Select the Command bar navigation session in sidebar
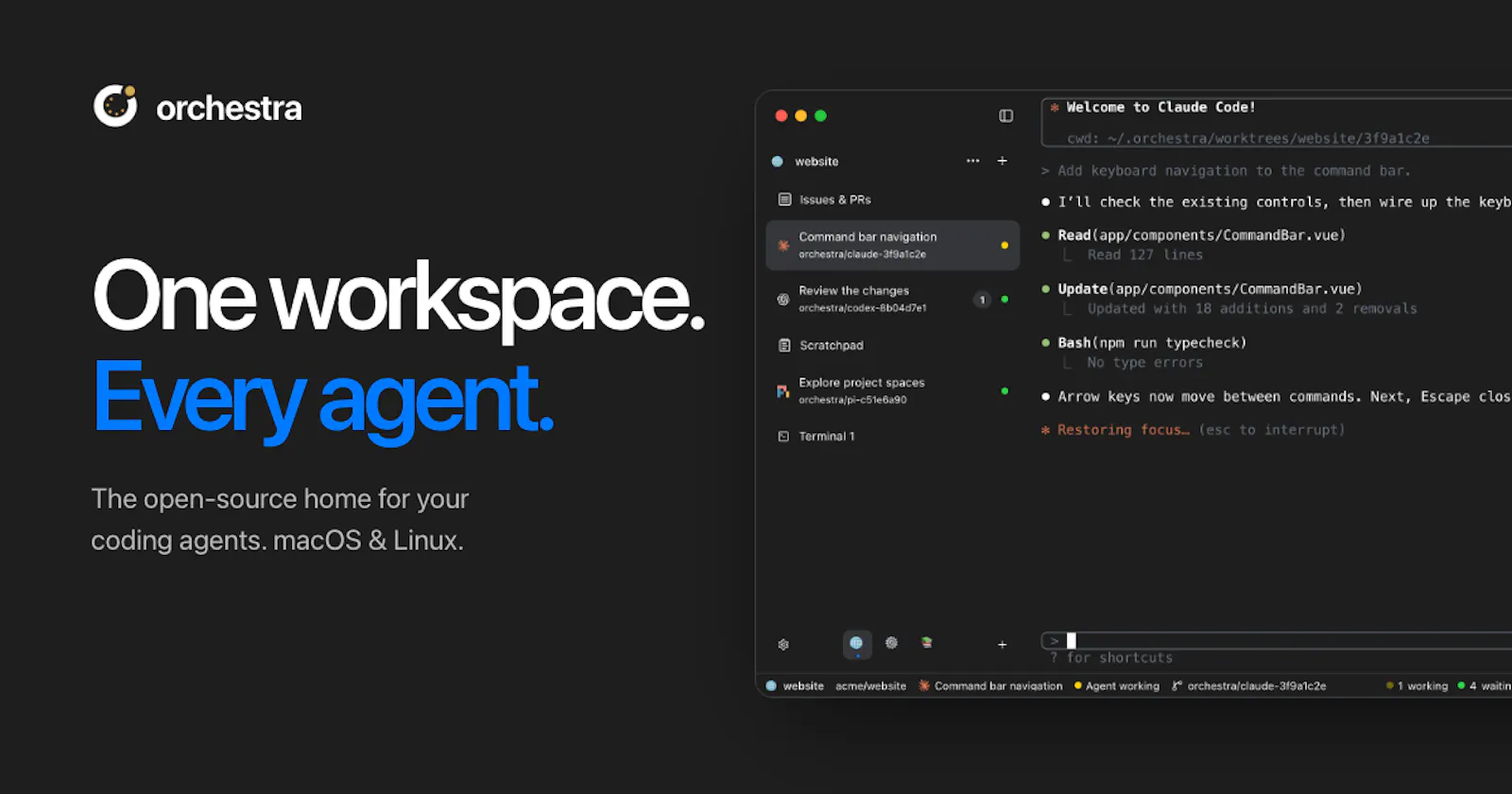Viewport: 1512px width, 794px height. click(892, 246)
